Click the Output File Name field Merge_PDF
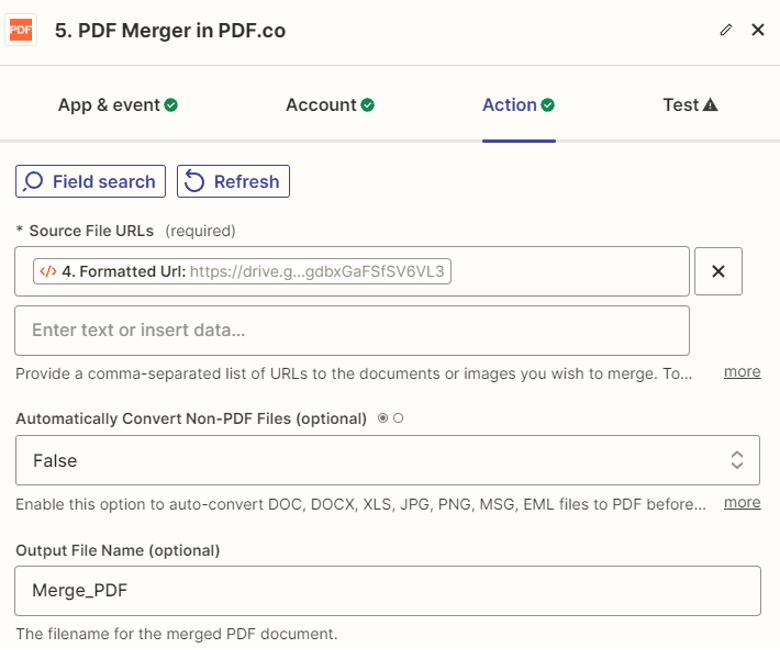The height and width of the screenshot is (650, 780). click(388, 590)
